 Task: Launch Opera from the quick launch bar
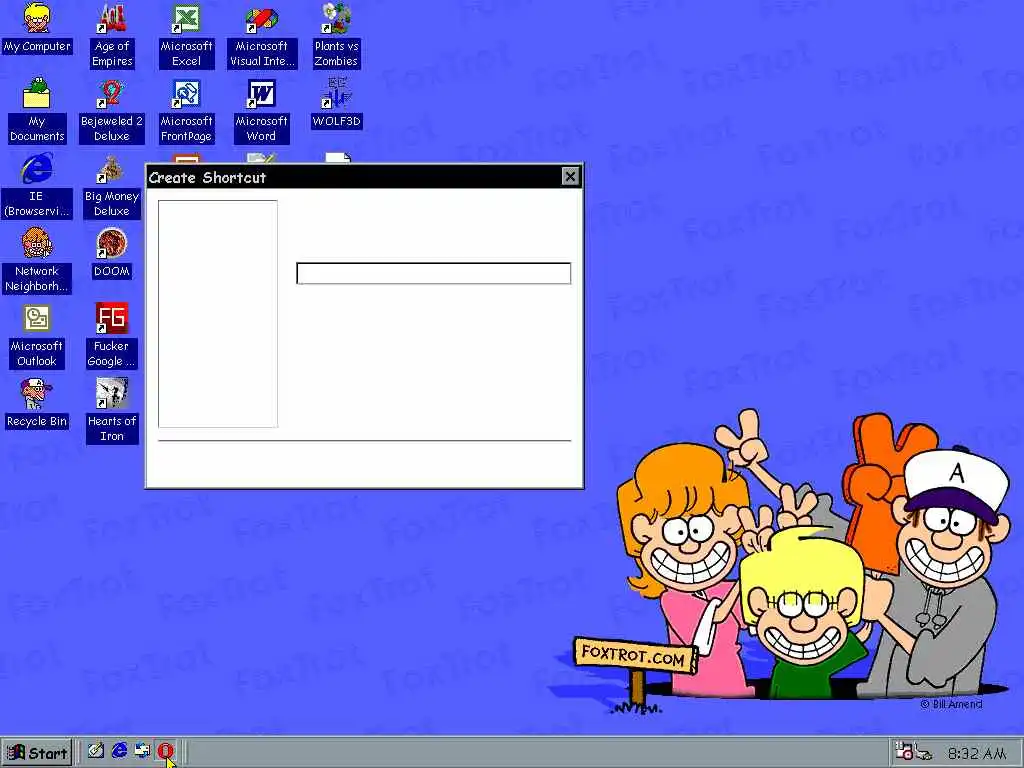point(165,752)
